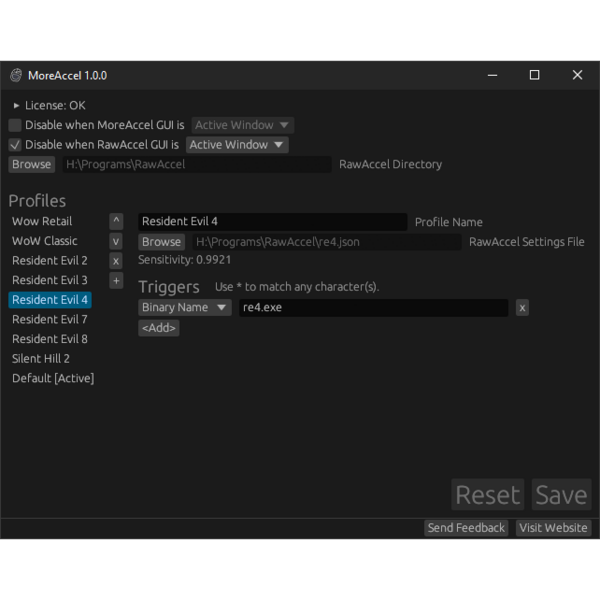Screen dimensions: 600x600
Task: Click Visit Website
Action: tap(553, 528)
